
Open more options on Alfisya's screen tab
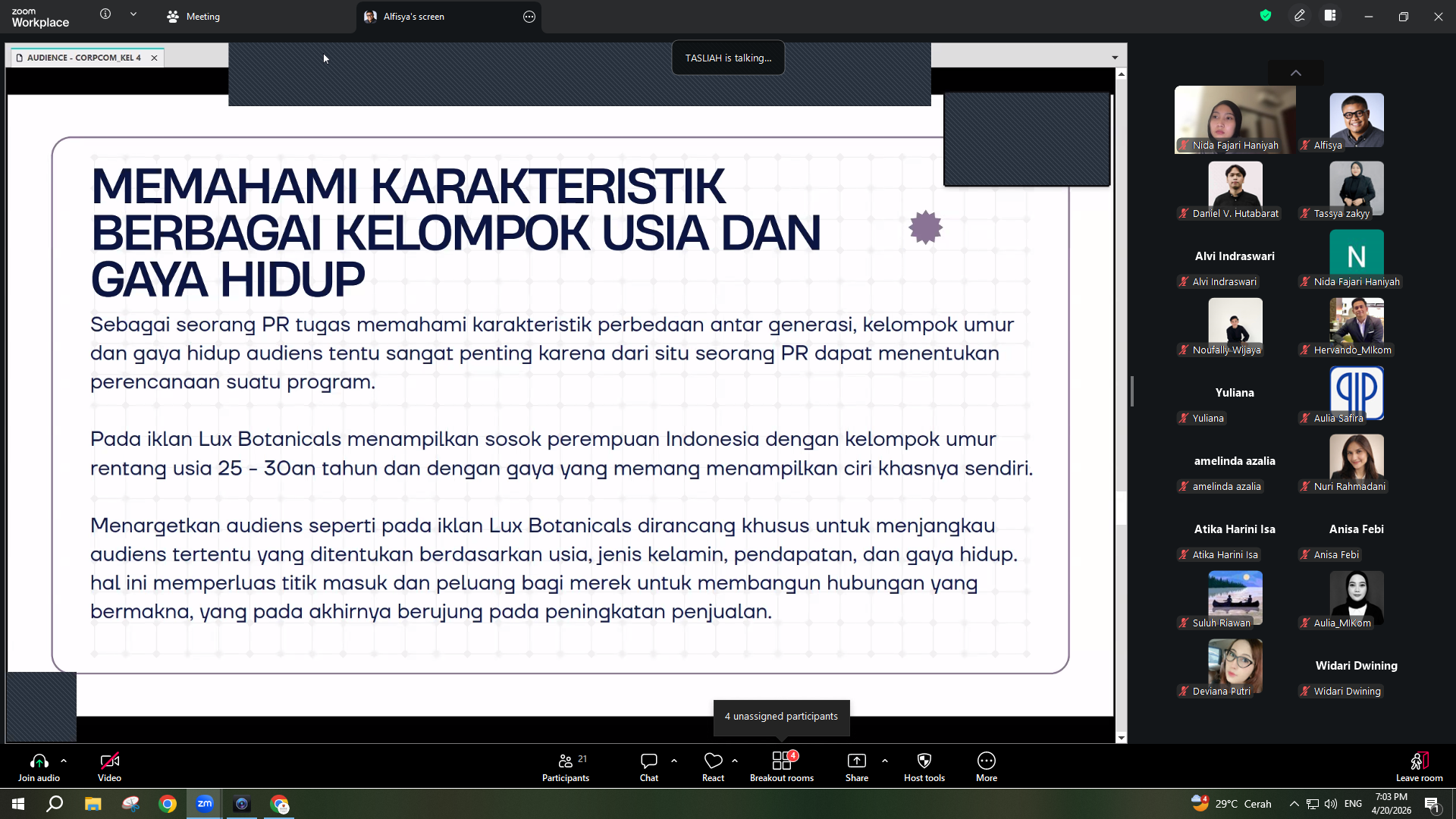529,17
